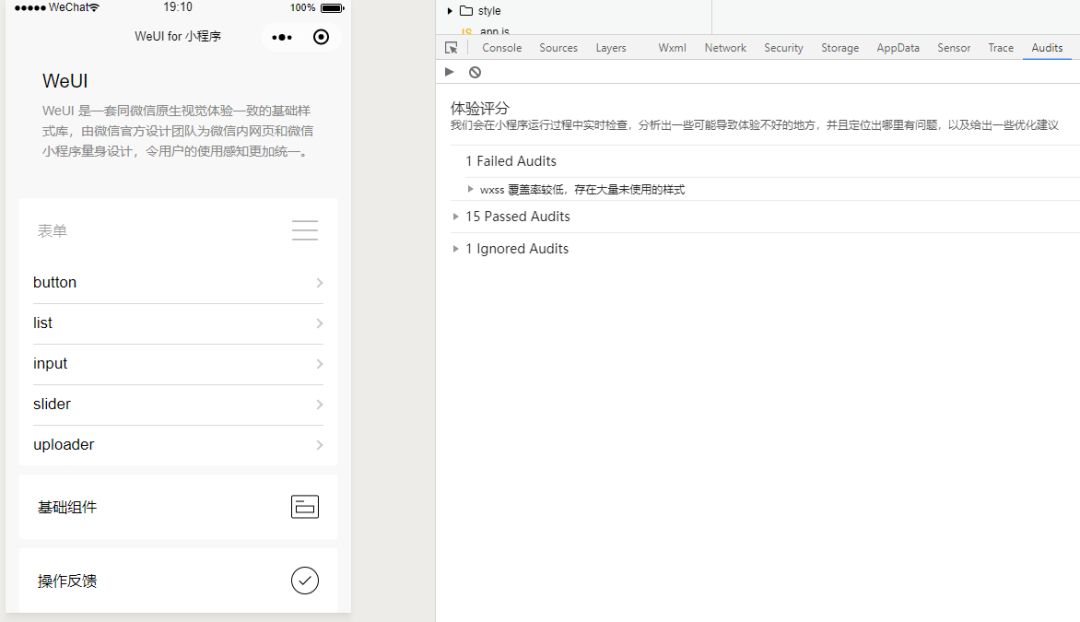
Task: Tap the input row label
Action: (x=50, y=364)
